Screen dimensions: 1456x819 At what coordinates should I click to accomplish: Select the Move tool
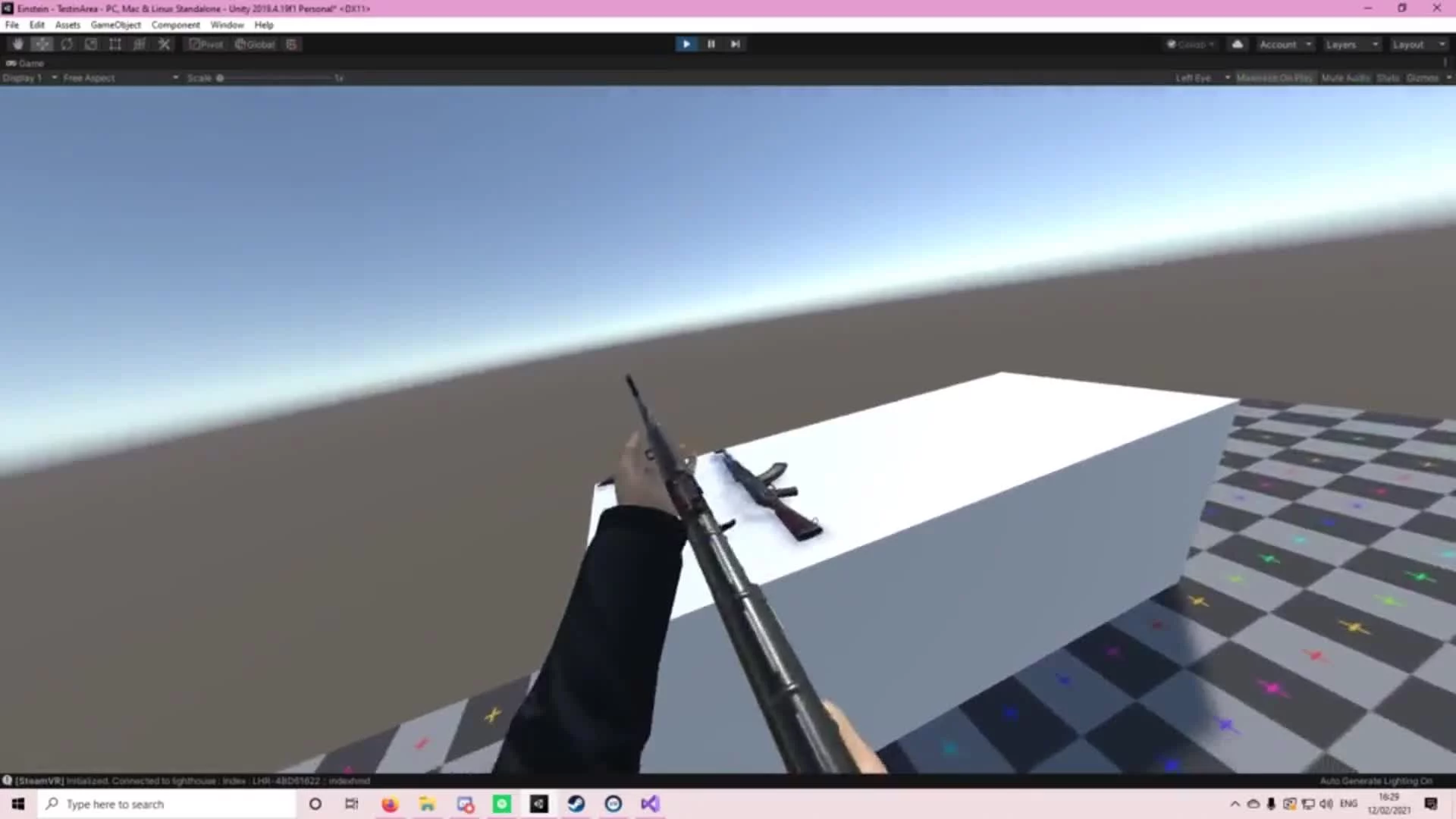tap(42, 44)
